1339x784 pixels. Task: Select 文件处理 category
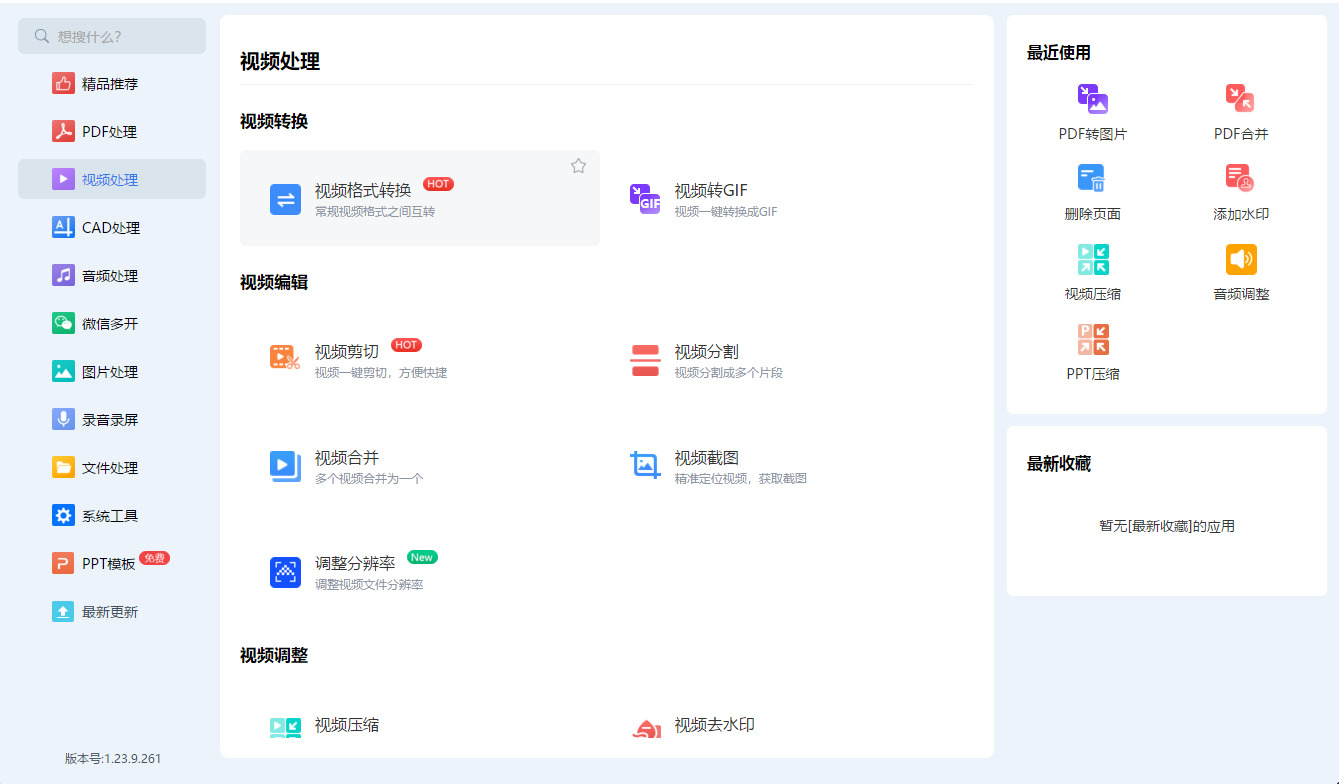coord(112,468)
